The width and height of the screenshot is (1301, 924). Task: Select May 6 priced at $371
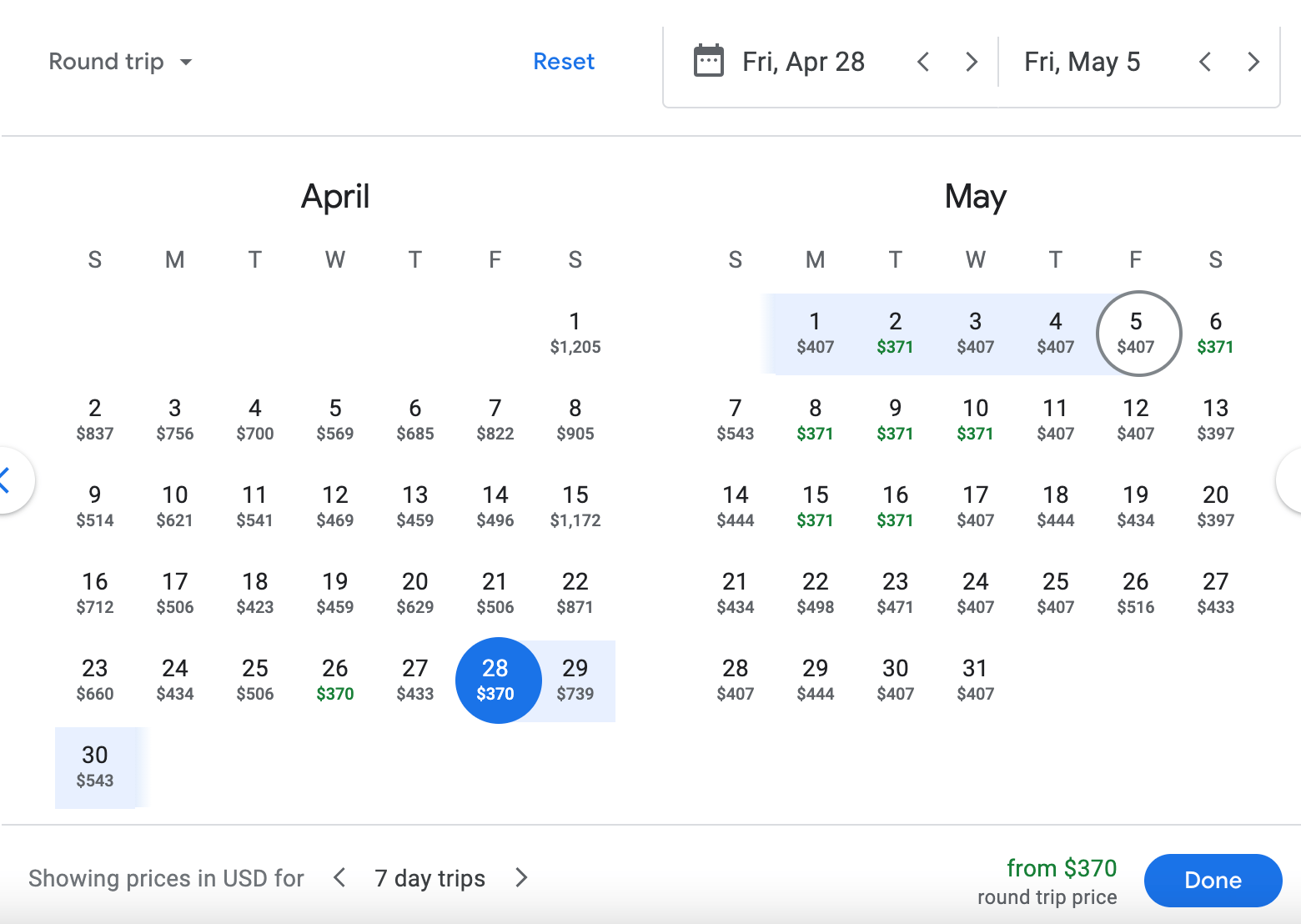(x=1215, y=333)
